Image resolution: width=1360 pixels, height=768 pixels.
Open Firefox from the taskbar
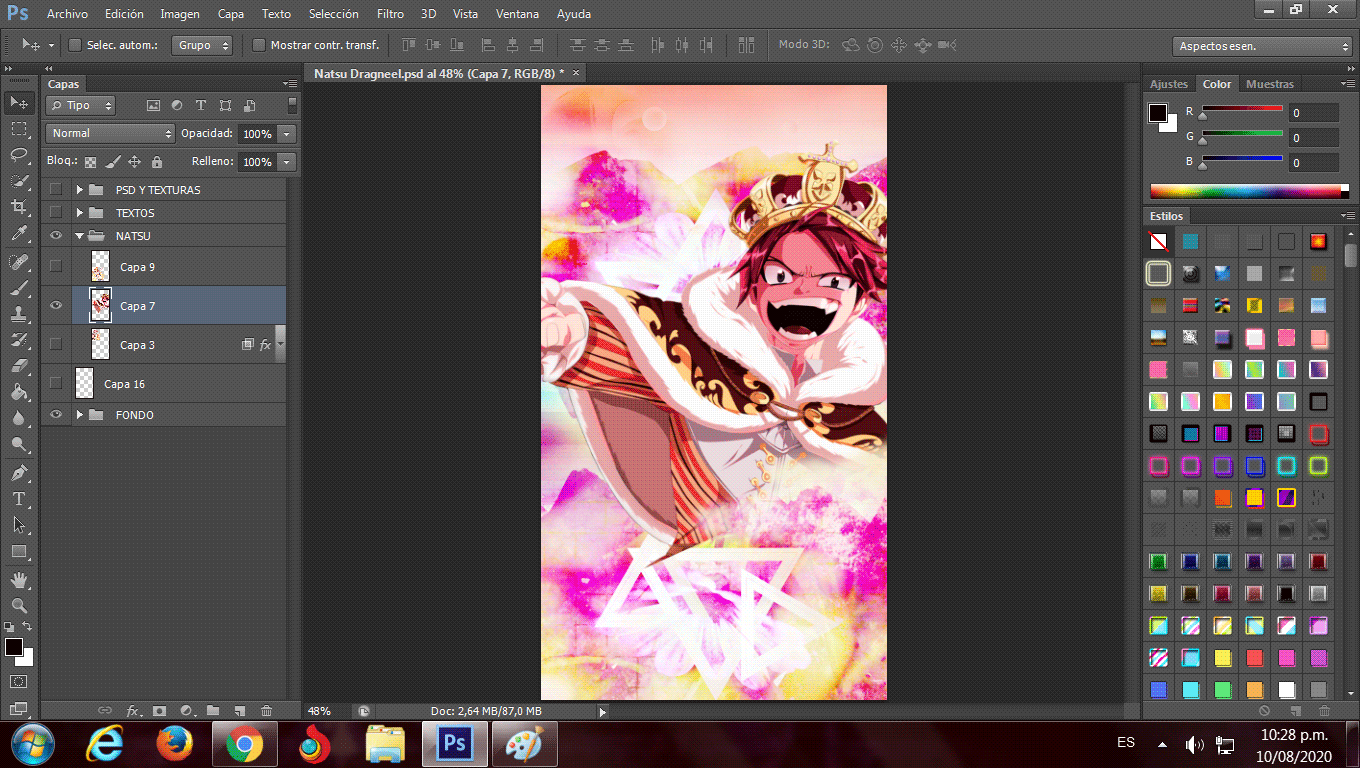pyautogui.click(x=174, y=744)
